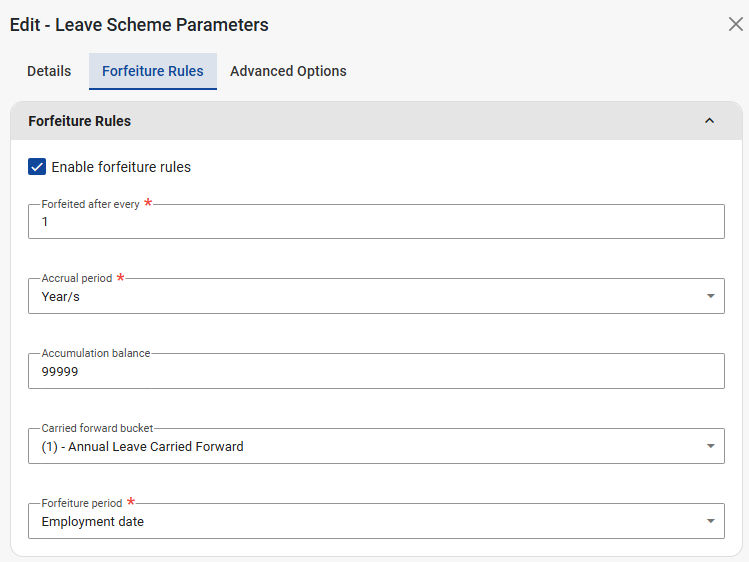The height and width of the screenshot is (562, 749).
Task: Open the Advanced Options tab
Action: (x=288, y=71)
